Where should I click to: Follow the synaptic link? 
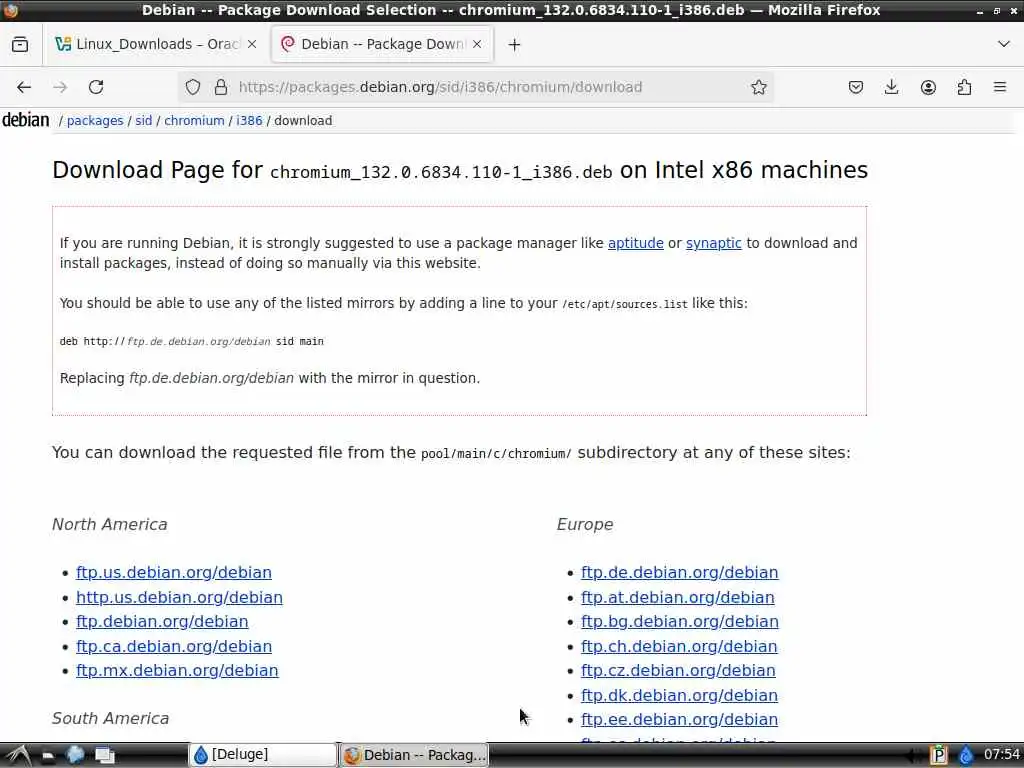pyautogui.click(x=713, y=243)
